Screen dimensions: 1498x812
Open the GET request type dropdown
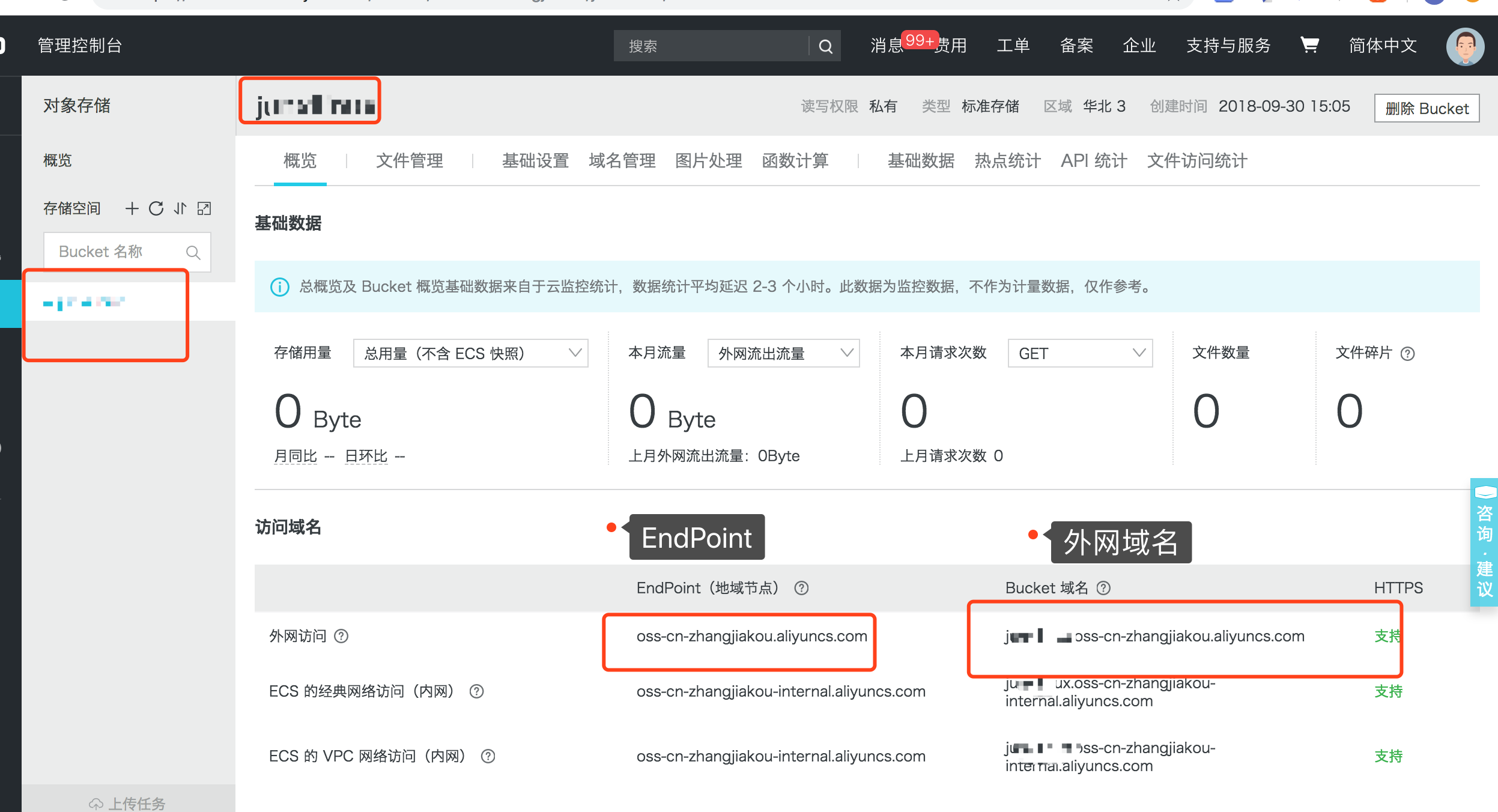point(1080,353)
